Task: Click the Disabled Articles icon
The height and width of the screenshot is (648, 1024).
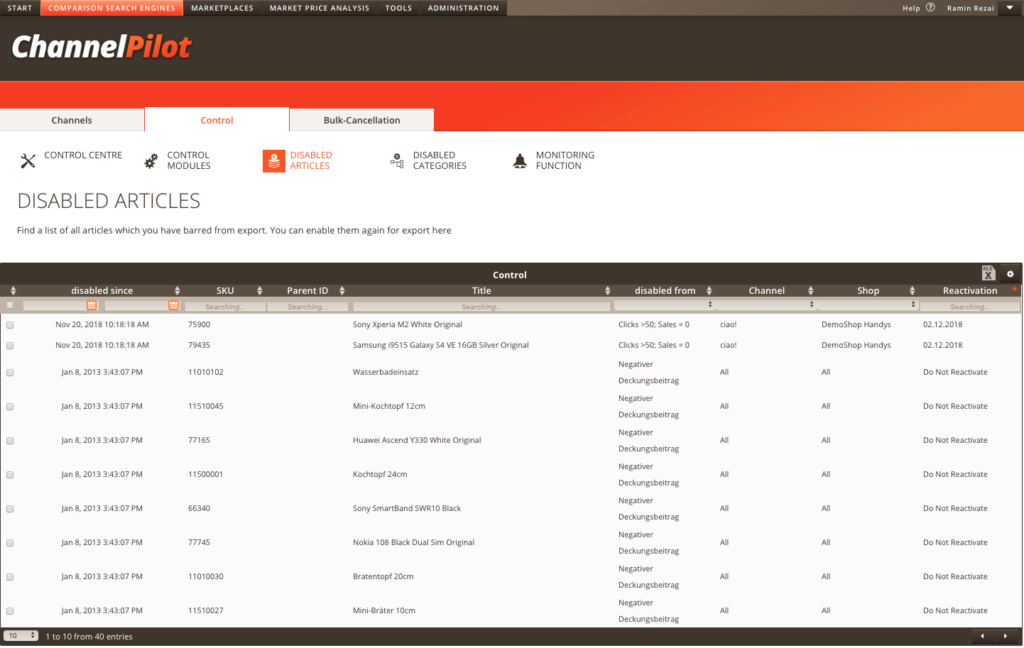Action: (273, 161)
